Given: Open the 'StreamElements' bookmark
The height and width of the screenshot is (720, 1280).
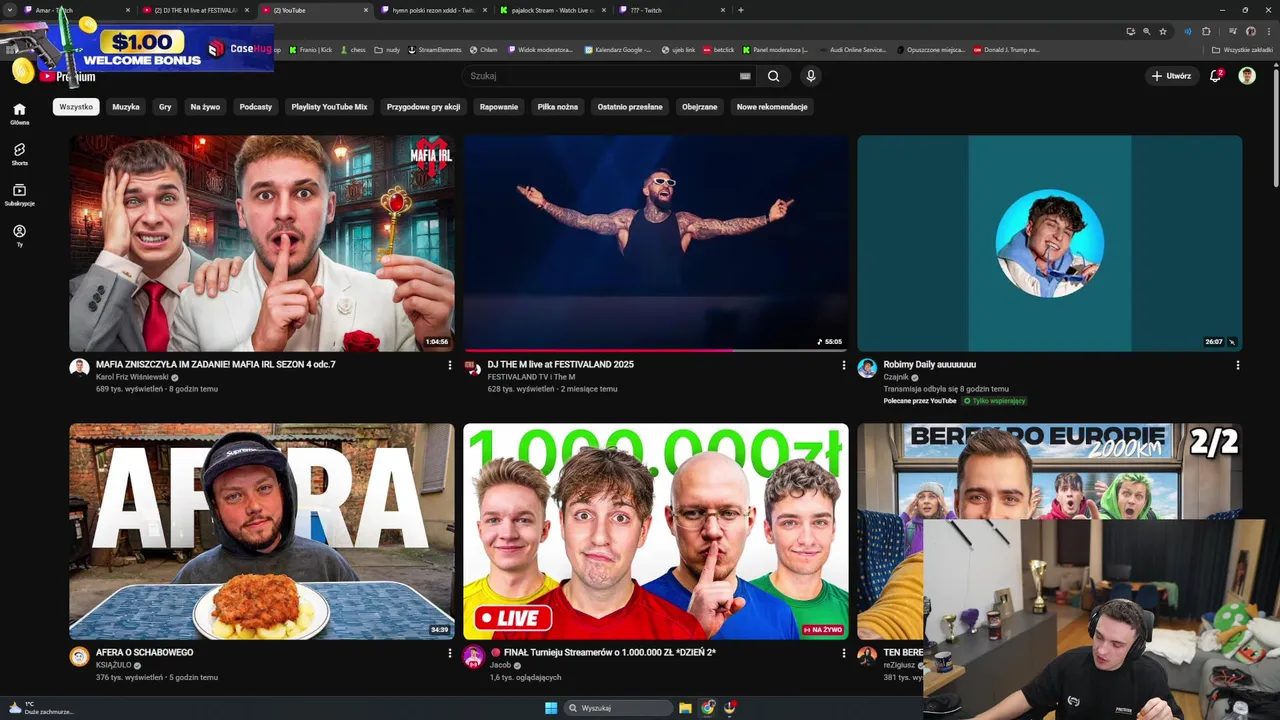Looking at the screenshot, I should (x=434, y=49).
